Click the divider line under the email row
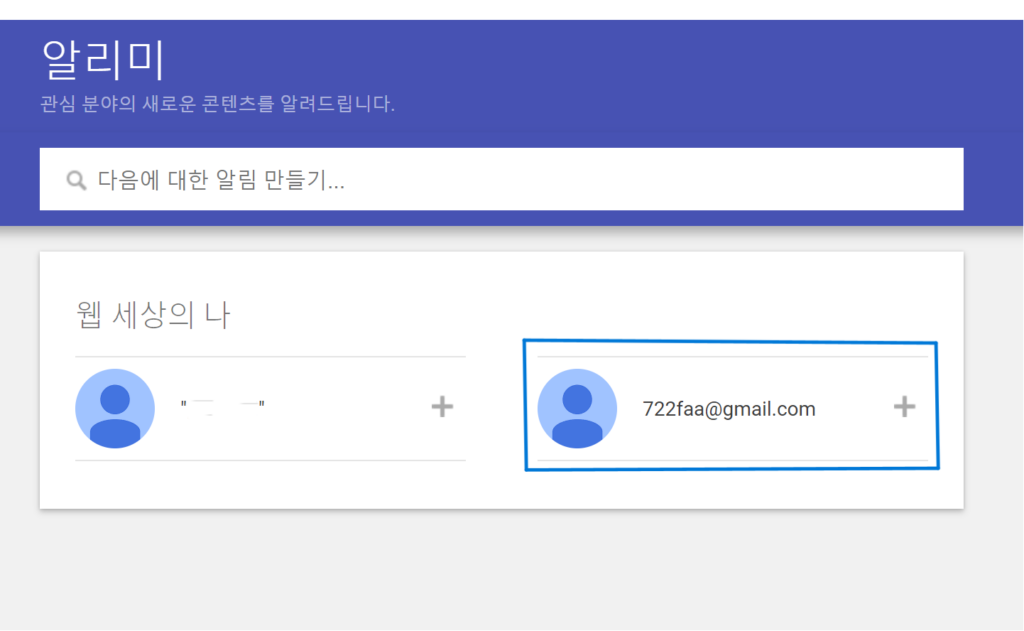Screen dimensions: 1024x631 pyautogui.click(x=732, y=461)
